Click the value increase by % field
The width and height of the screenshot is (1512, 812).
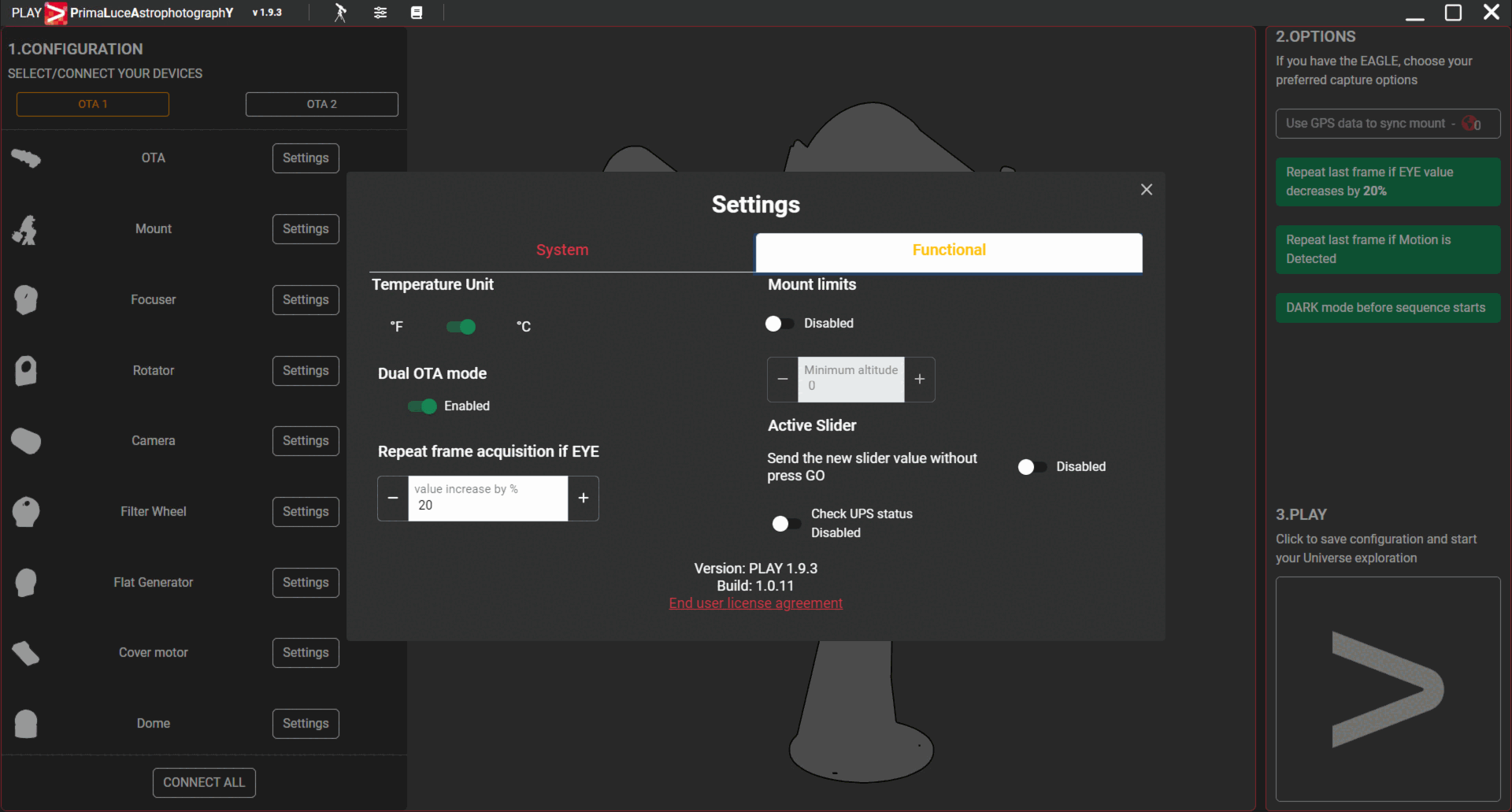point(487,499)
